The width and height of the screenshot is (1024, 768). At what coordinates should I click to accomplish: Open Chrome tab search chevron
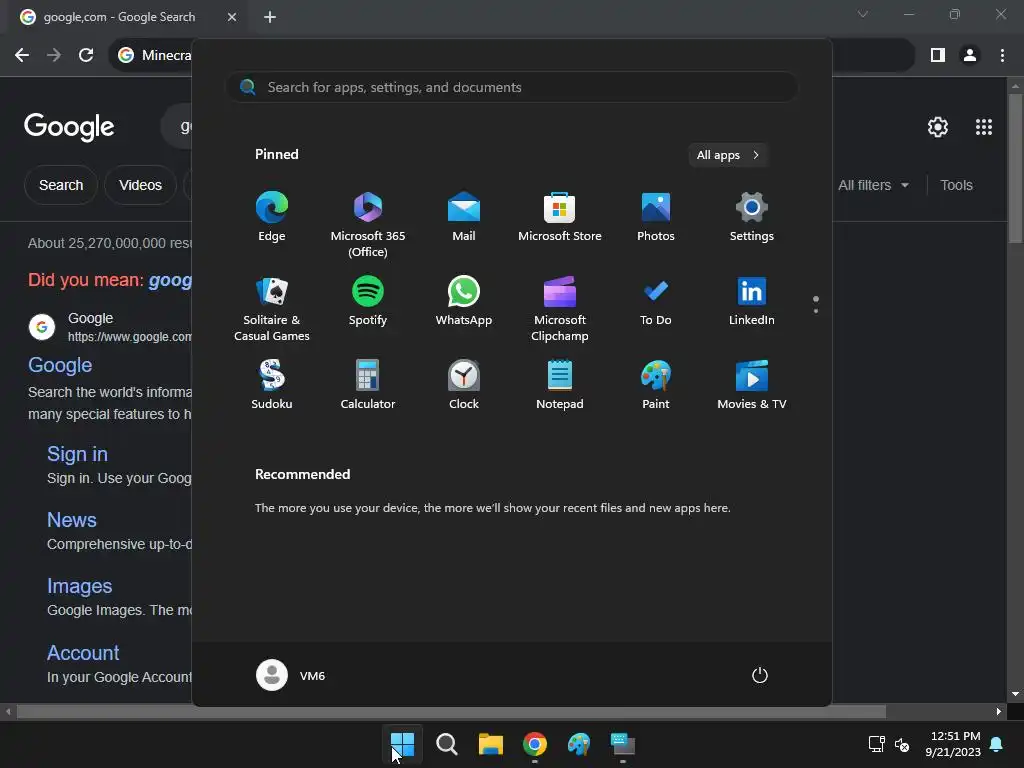(x=863, y=14)
